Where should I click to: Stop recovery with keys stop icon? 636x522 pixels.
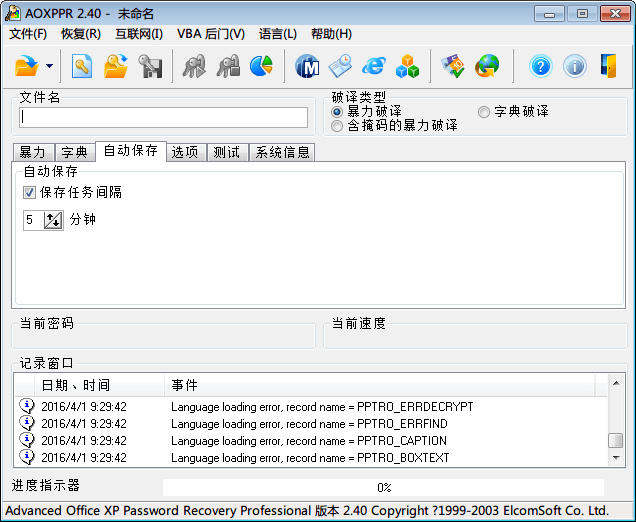tap(228, 66)
